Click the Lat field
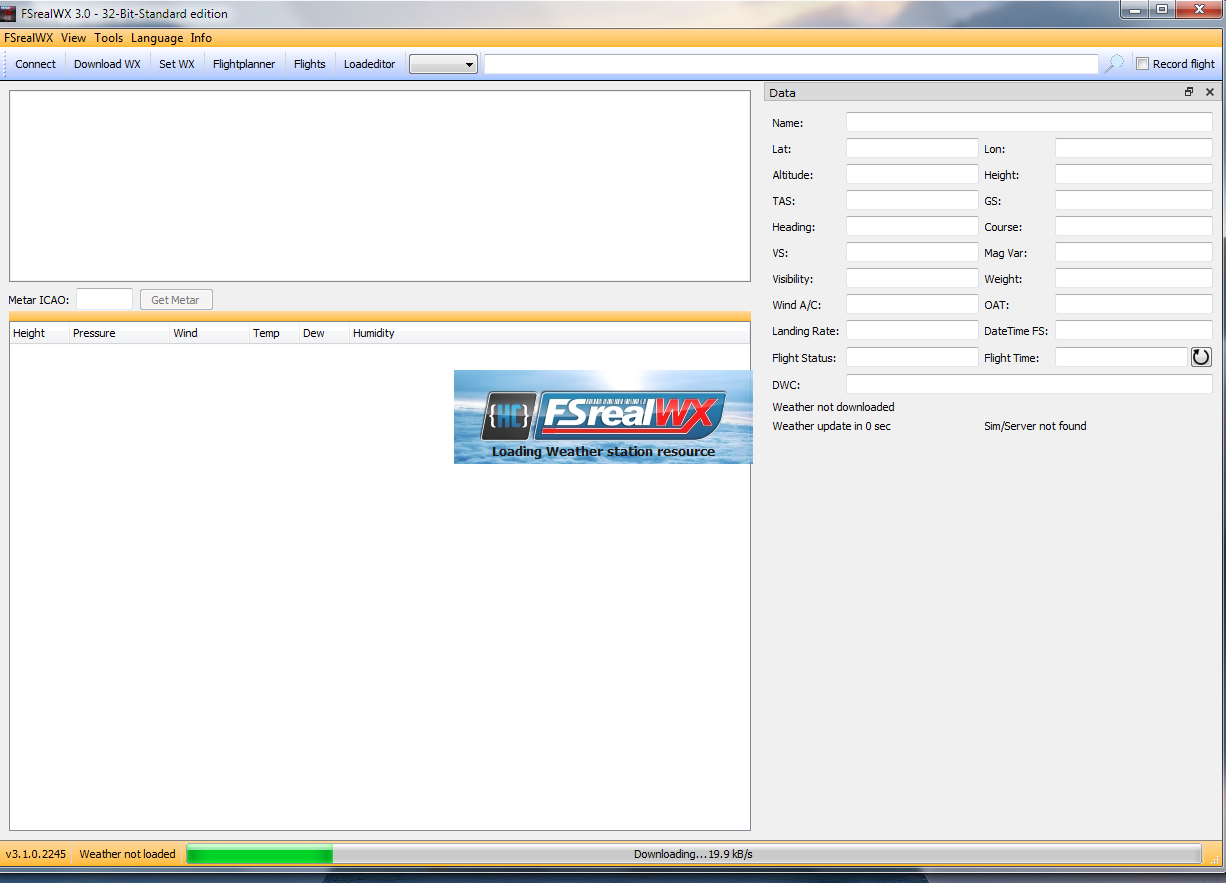Screen dimensions: 1226x883 point(912,148)
